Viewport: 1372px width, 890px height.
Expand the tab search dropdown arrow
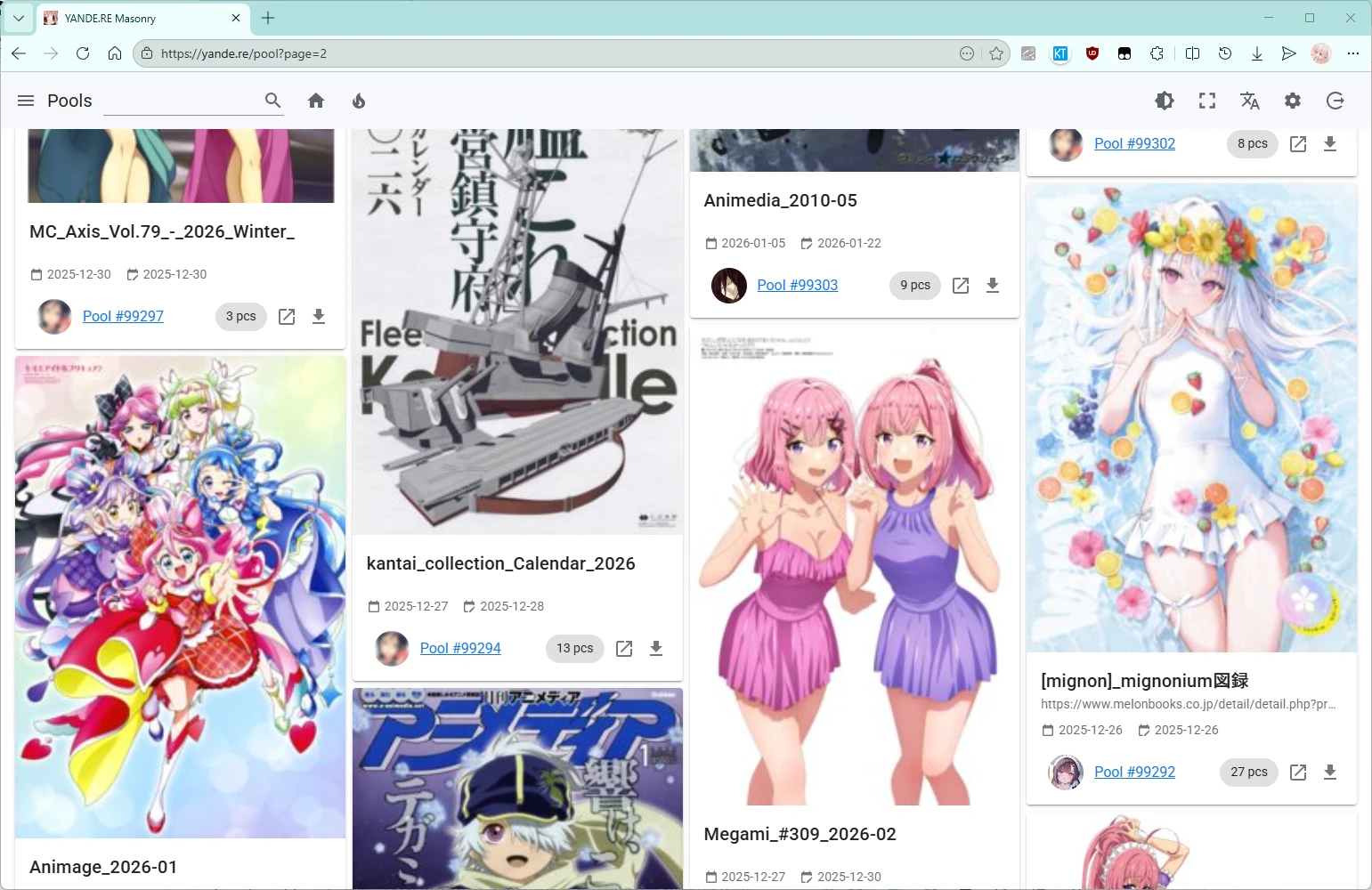pyautogui.click(x=18, y=18)
